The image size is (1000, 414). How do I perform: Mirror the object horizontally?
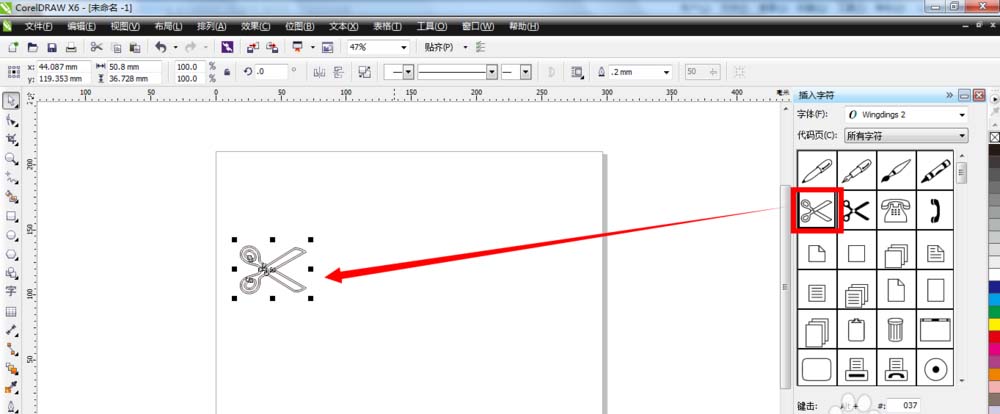(320, 73)
